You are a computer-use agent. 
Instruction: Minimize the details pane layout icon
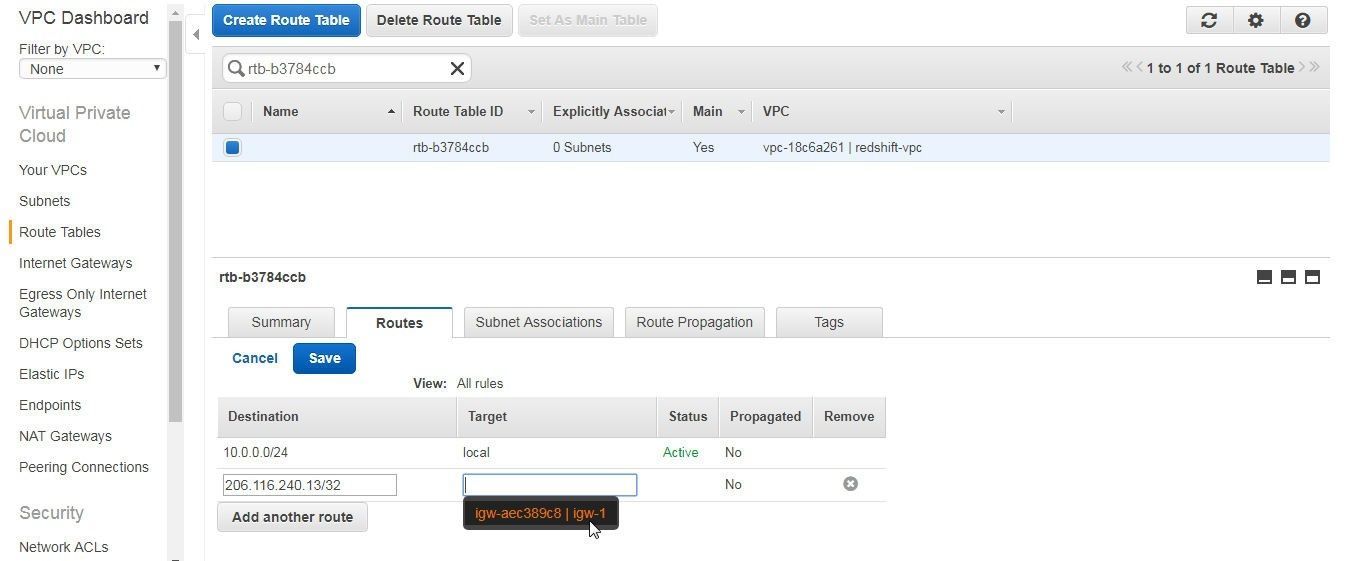[x=1264, y=277]
